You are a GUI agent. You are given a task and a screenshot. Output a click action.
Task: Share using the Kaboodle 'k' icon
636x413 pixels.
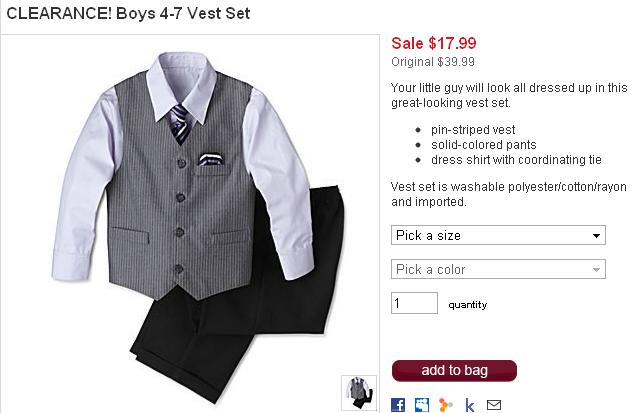click(470, 404)
